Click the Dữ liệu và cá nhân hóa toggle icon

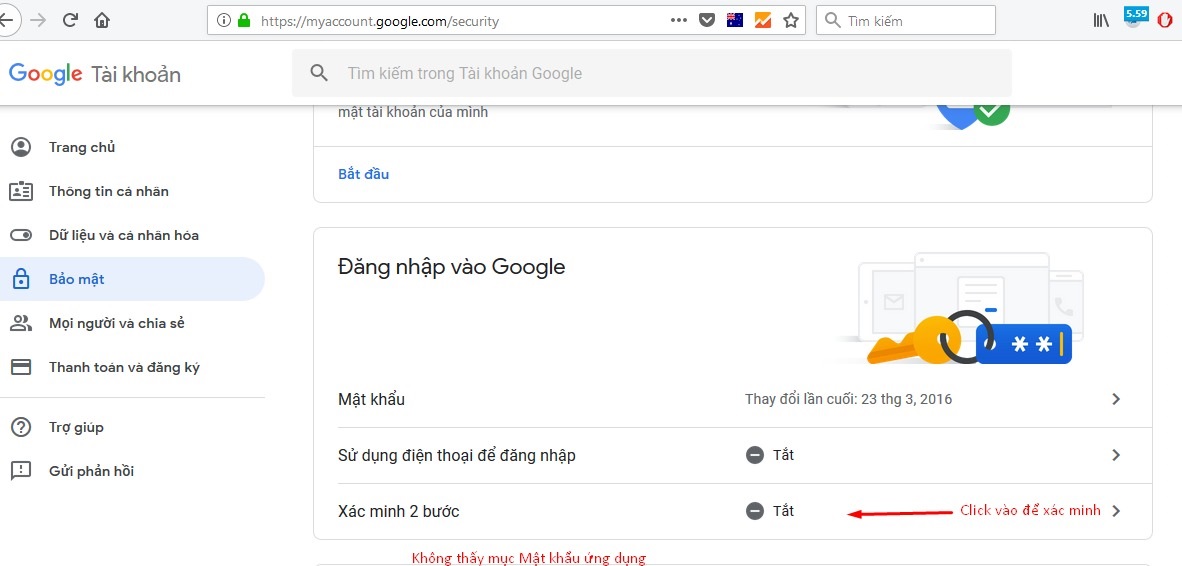(20, 235)
